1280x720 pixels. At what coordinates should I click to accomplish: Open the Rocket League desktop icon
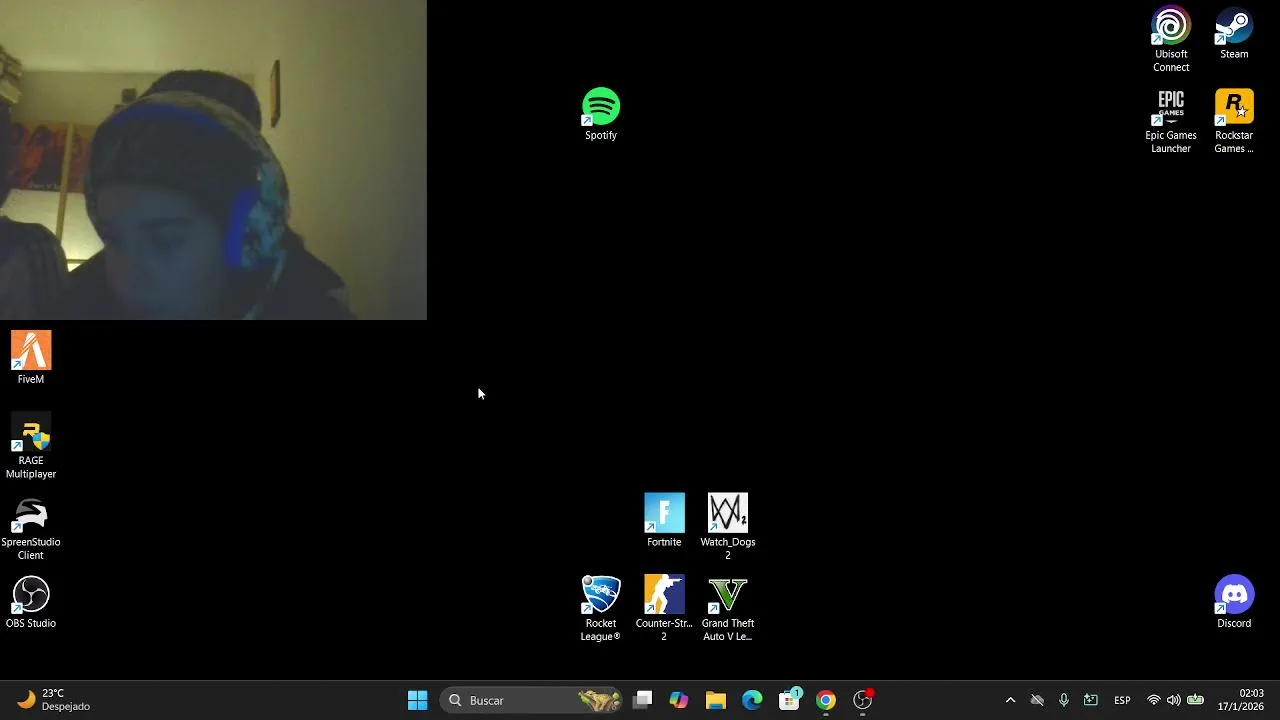[601, 608]
